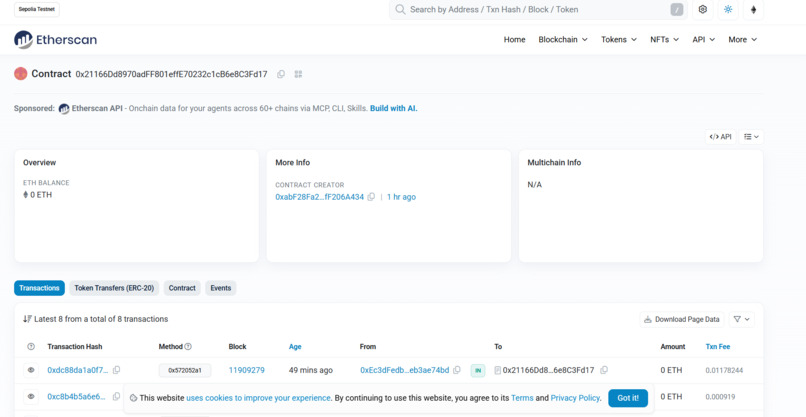Preview transaction 0xc8b4b5a6e6 eye icon
Viewport: 806px width, 417px height.
[31, 396]
